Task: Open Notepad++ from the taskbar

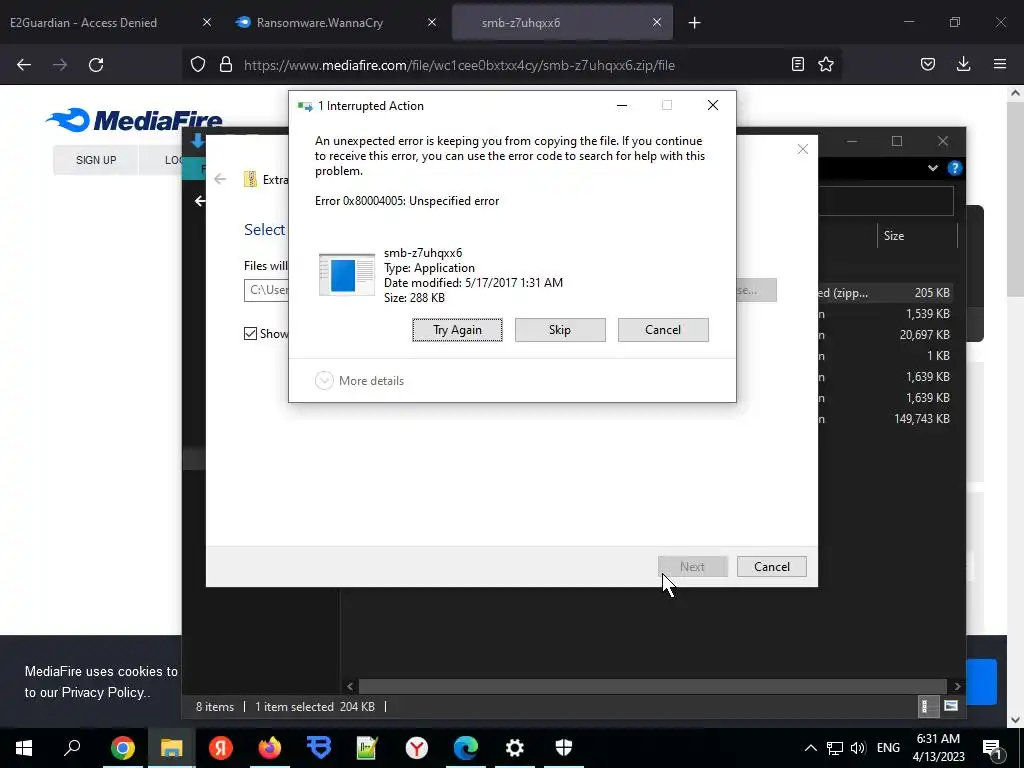Action: point(368,748)
